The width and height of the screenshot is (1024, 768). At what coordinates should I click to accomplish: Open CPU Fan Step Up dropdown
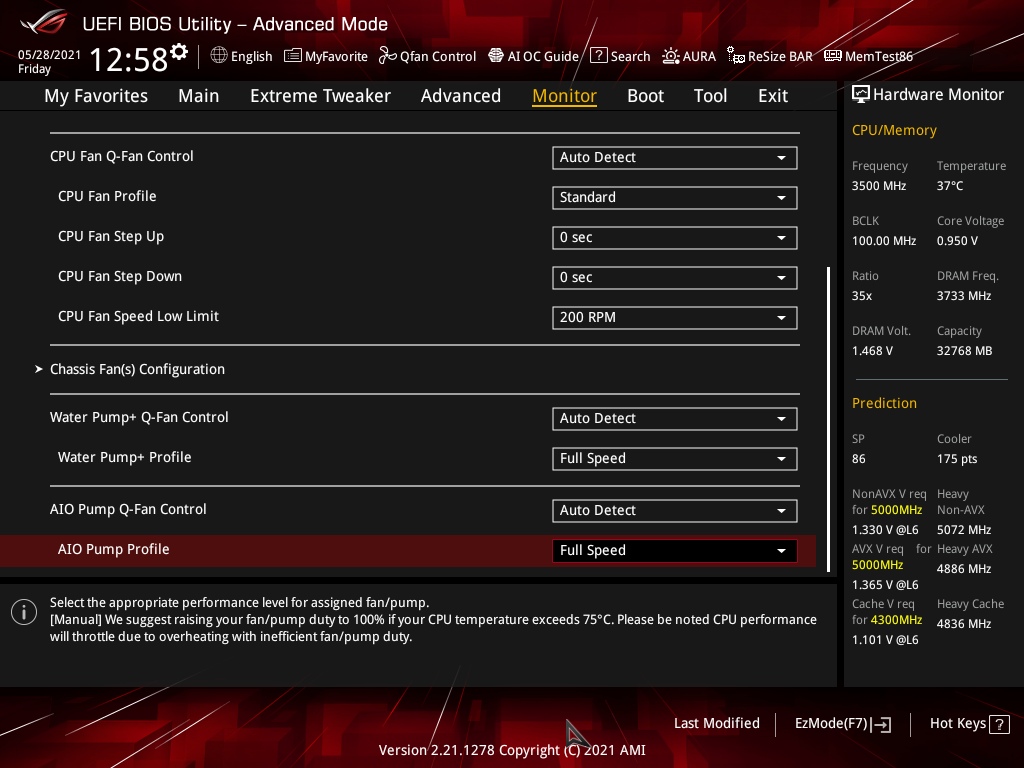click(675, 238)
